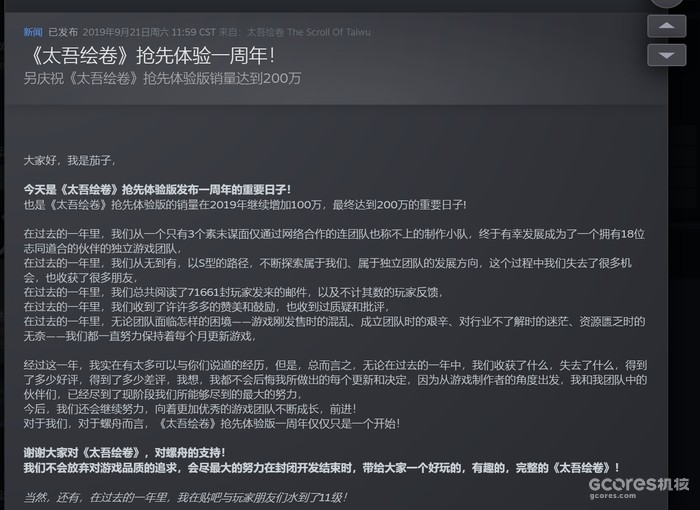Click the headline 《太吾绘卷》抢先体验一周年!
The width and height of the screenshot is (700, 510).
click(x=150, y=56)
